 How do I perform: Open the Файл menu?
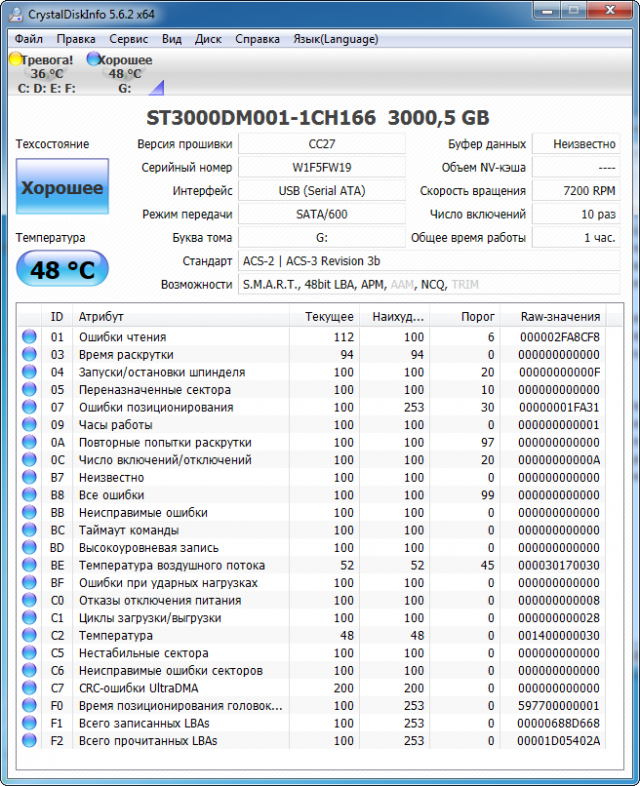coord(29,39)
